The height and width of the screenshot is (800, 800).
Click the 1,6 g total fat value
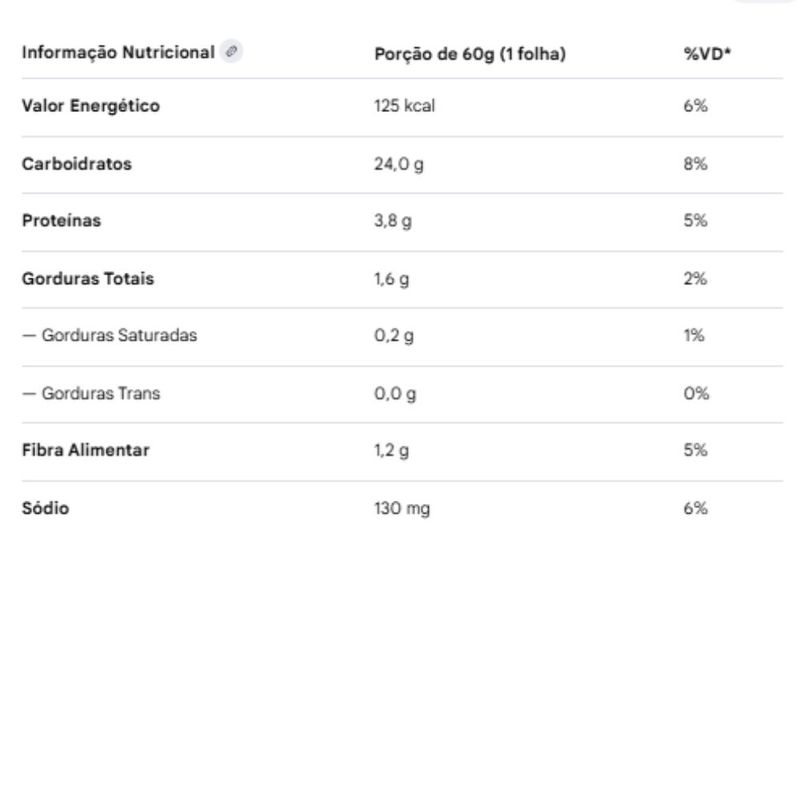392,279
